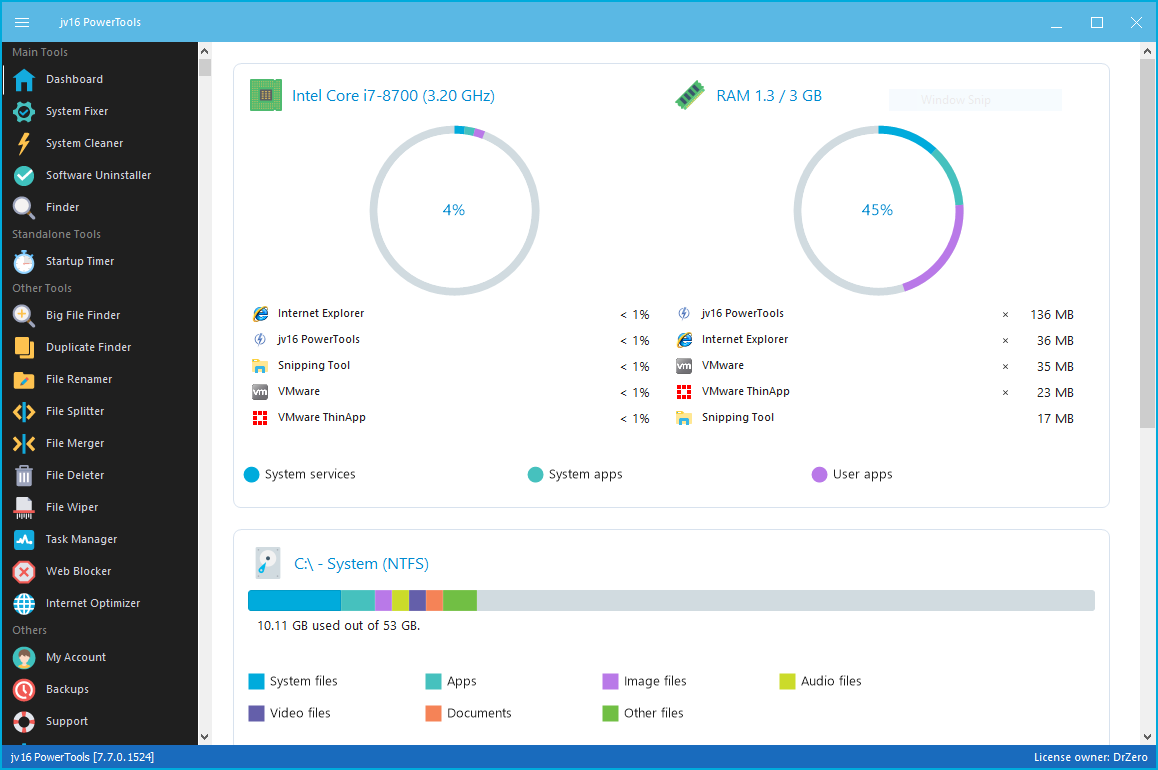This screenshot has width=1158, height=770.
Task: Click the System Fixer gear icon
Action: click(x=24, y=111)
